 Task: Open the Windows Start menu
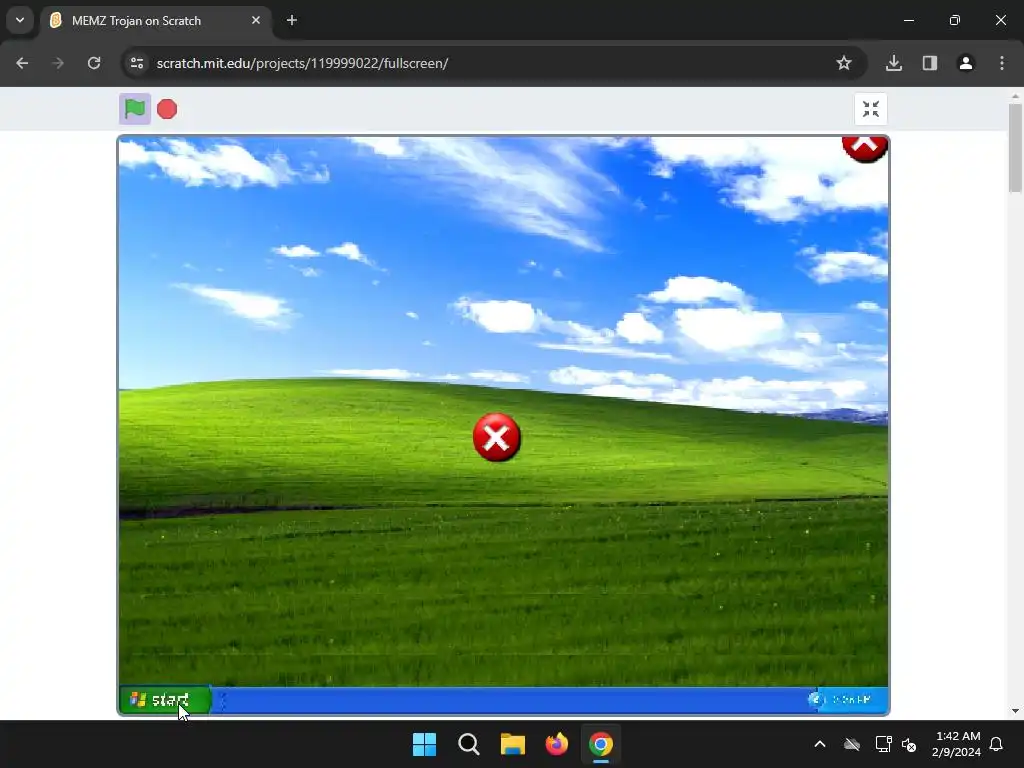tap(424, 744)
